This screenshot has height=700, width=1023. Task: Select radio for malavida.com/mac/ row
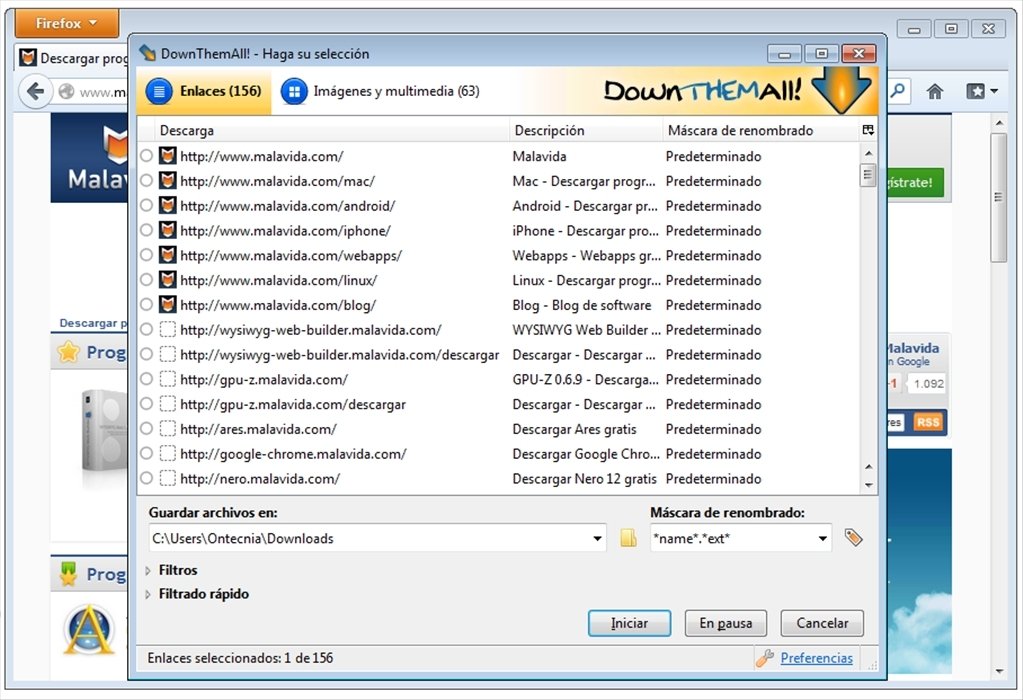[x=147, y=181]
